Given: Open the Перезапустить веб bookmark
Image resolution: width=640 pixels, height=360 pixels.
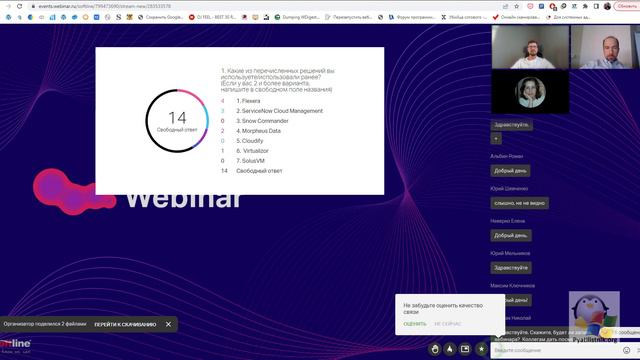Looking at the screenshot, I should pos(349,17).
